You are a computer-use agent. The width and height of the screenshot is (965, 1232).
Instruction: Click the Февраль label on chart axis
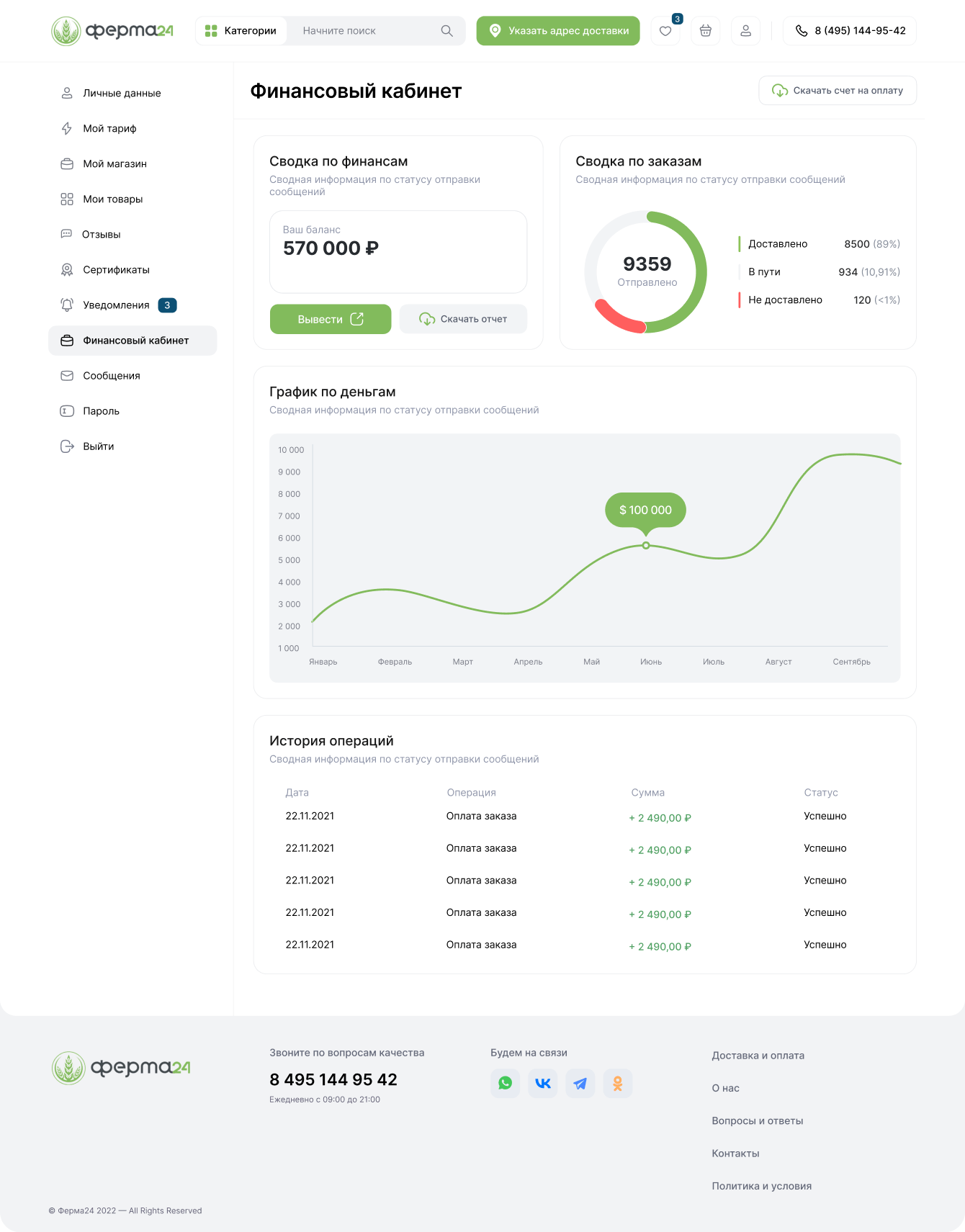[395, 662]
